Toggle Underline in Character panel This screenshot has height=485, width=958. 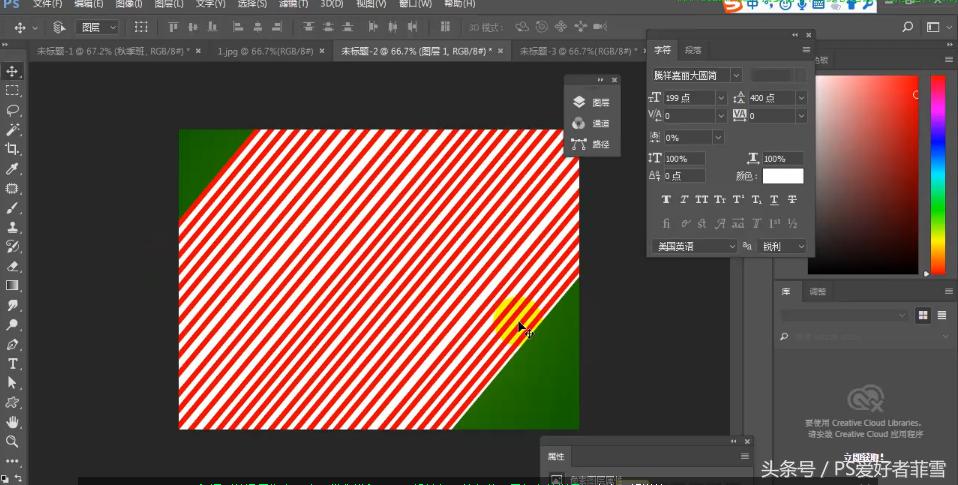click(774, 200)
